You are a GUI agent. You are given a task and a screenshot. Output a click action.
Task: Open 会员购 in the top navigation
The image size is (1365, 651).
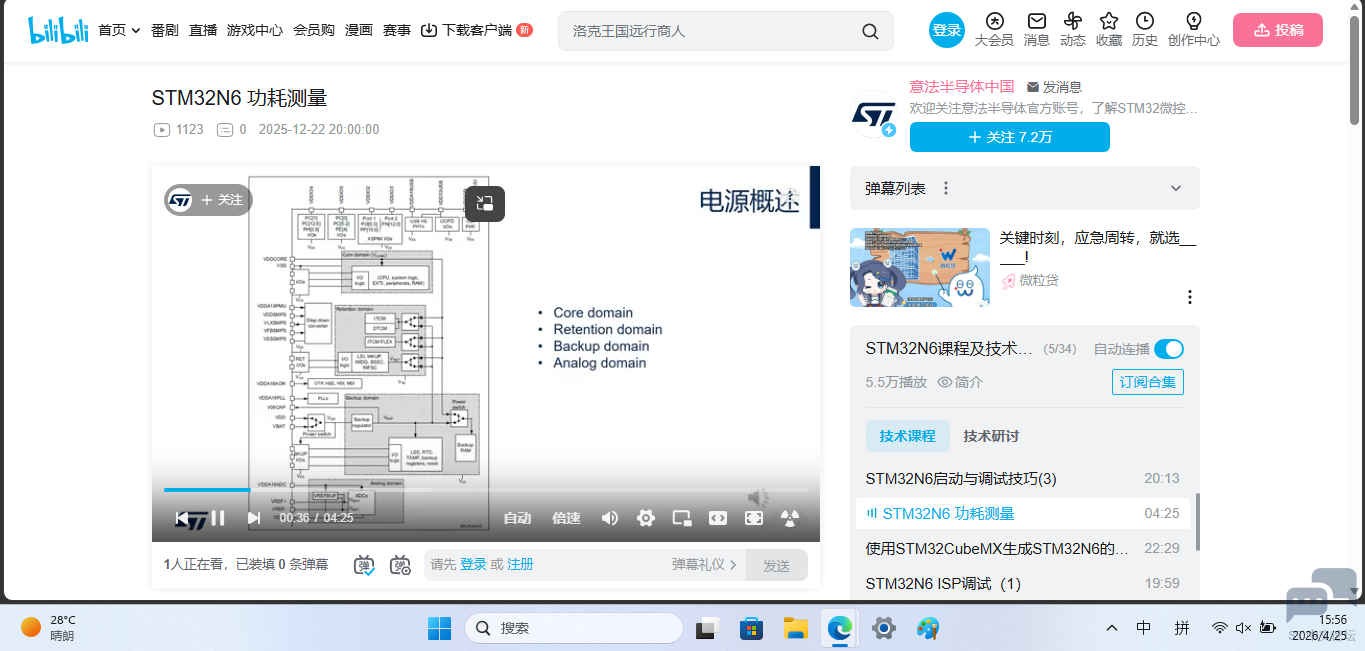tap(314, 30)
